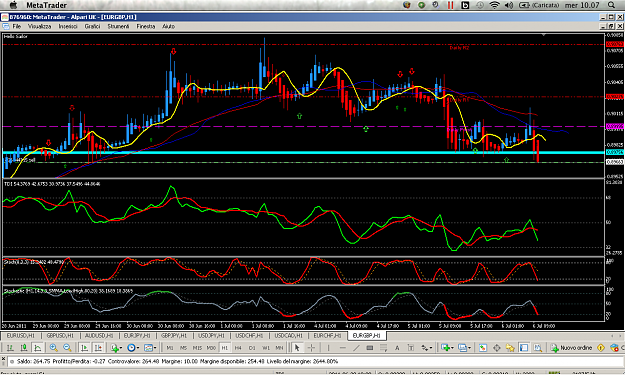The height and width of the screenshot is (375, 625).
Task: Switch to the GBPUSD,H1 chart tab
Action: [x=60, y=336]
